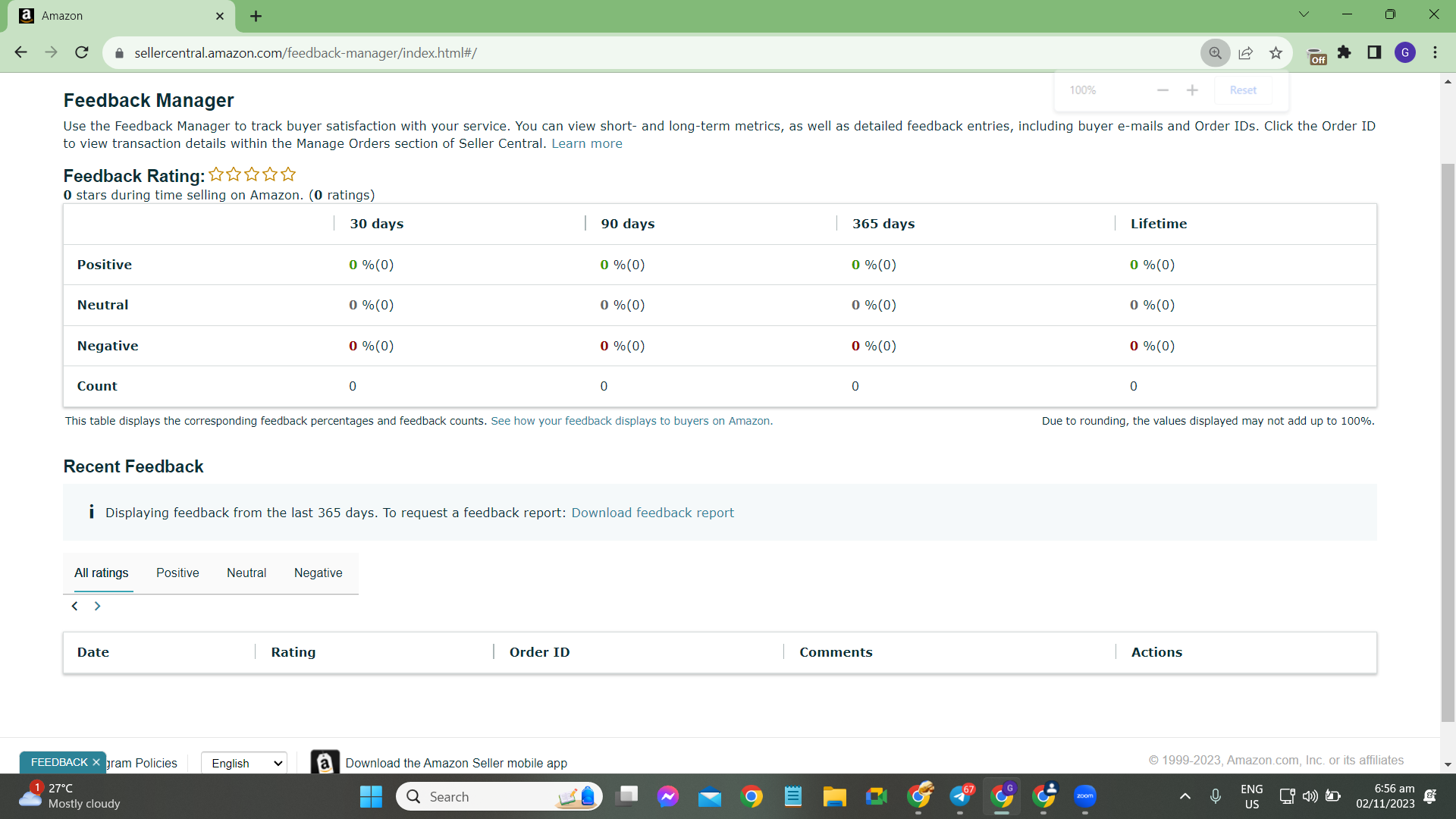
Task: Open the feedback display to buyers link
Action: pos(632,421)
